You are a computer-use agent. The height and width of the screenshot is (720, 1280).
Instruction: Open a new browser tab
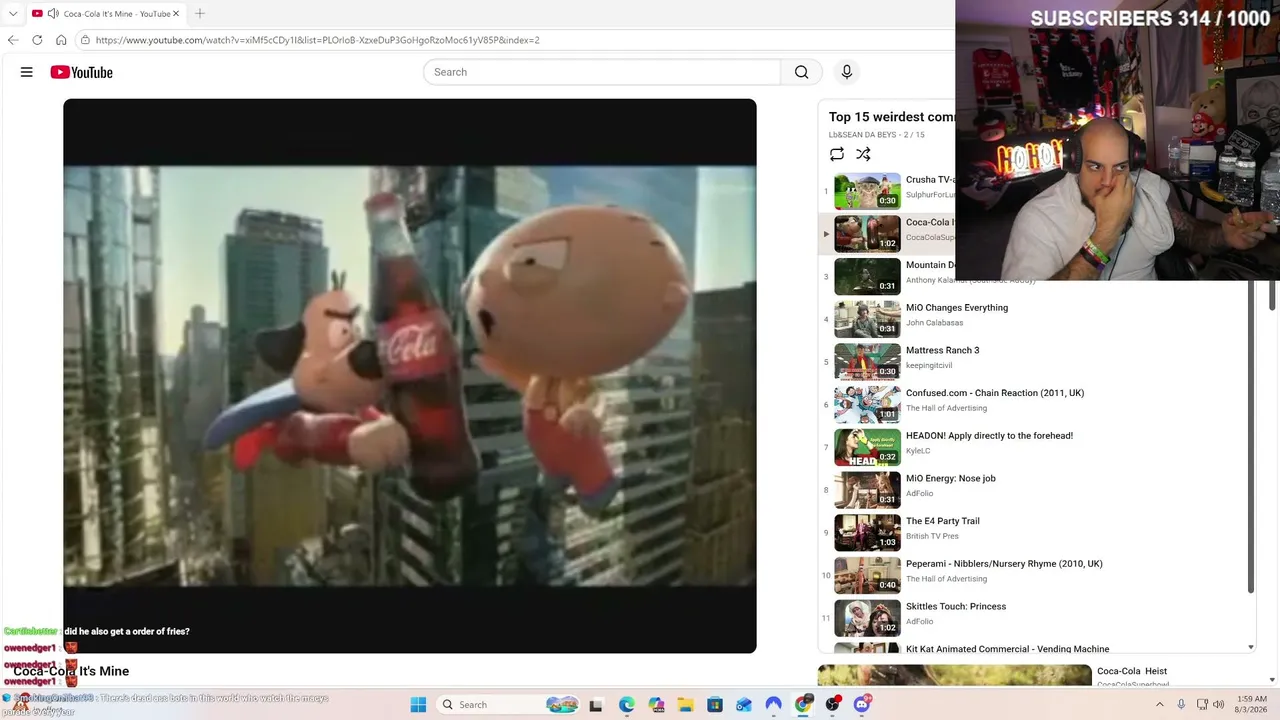[x=200, y=14]
